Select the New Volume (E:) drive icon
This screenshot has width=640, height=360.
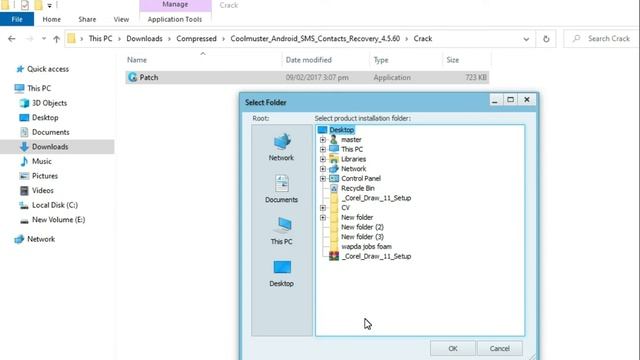pos(24,220)
